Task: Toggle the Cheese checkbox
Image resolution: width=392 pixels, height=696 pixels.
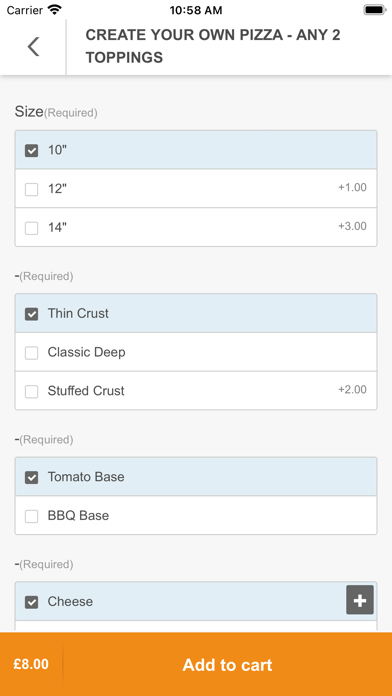Action: point(32,602)
